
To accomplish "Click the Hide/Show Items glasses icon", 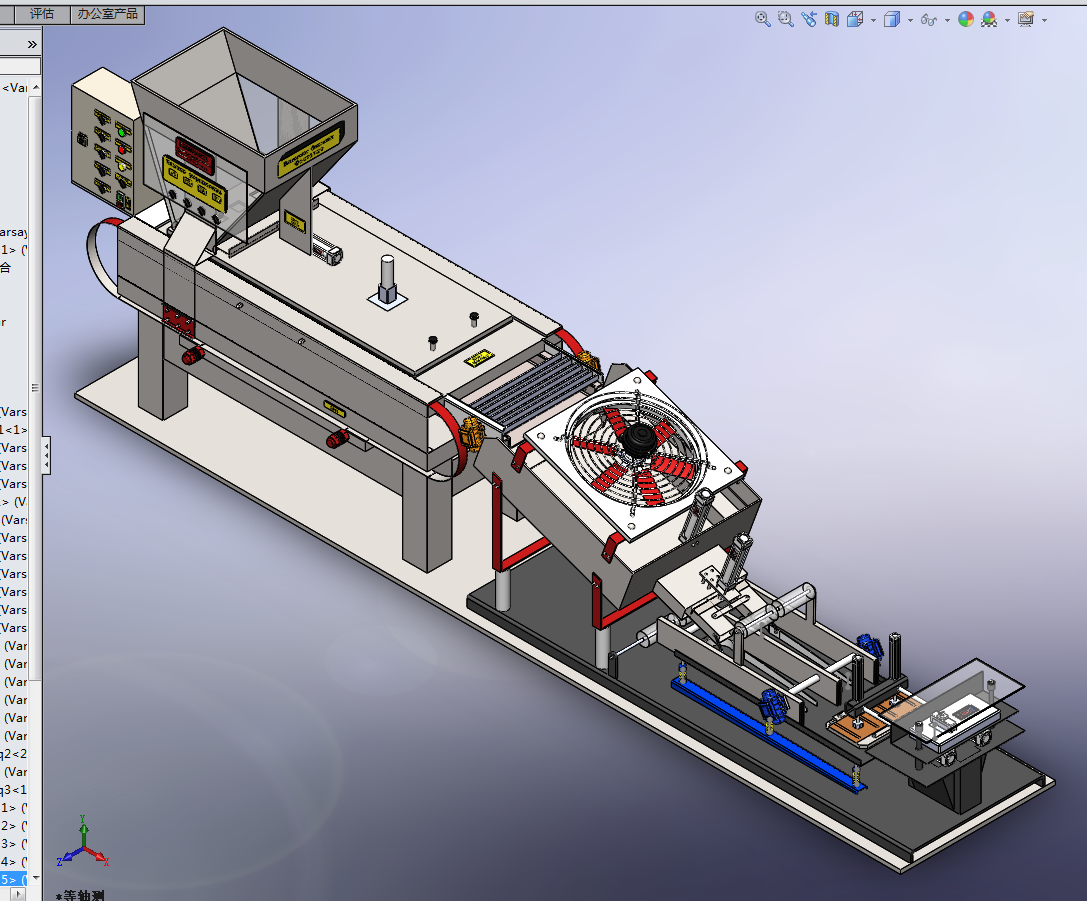I will point(929,19).
